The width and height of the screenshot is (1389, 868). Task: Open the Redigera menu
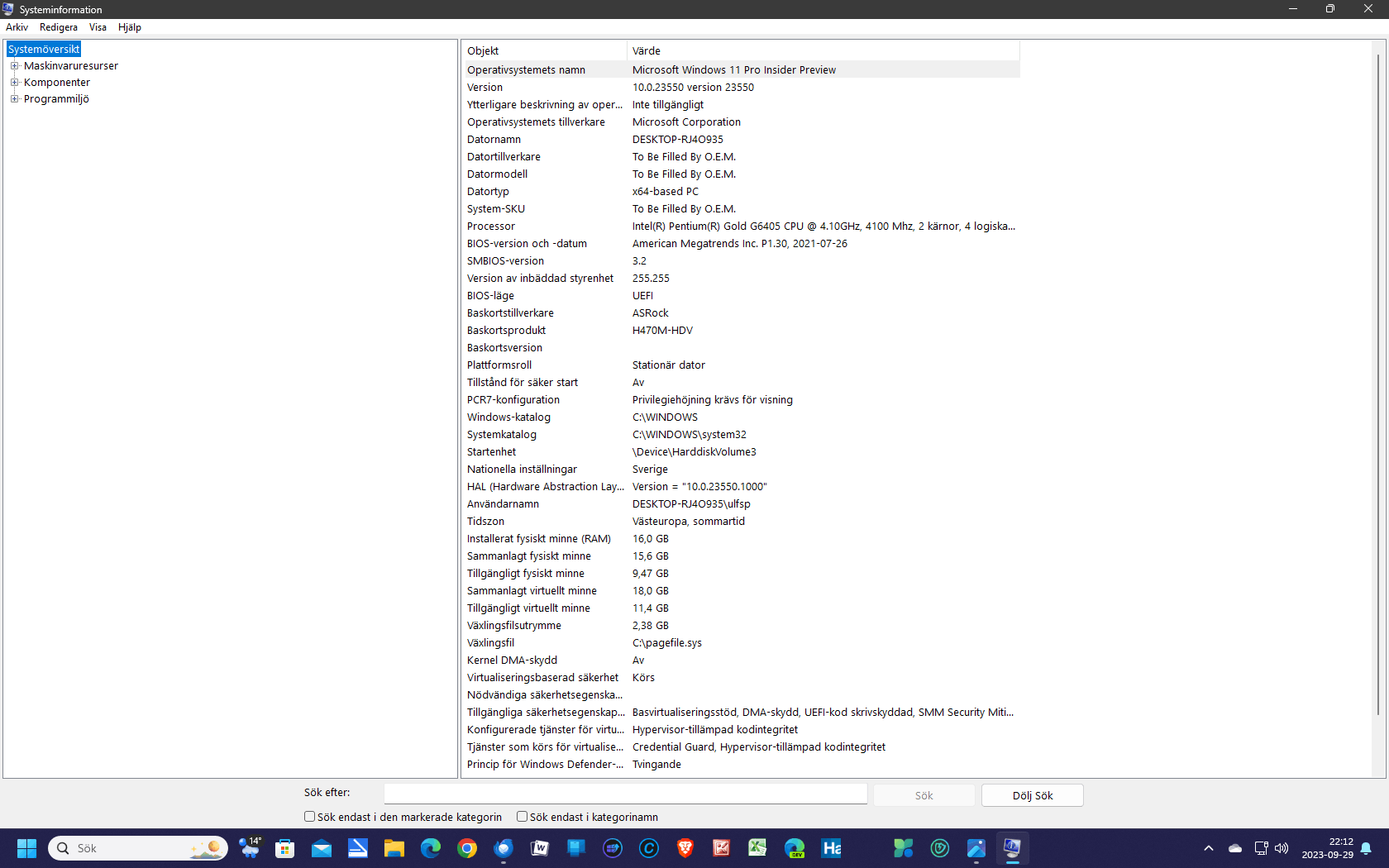[59, 27]
